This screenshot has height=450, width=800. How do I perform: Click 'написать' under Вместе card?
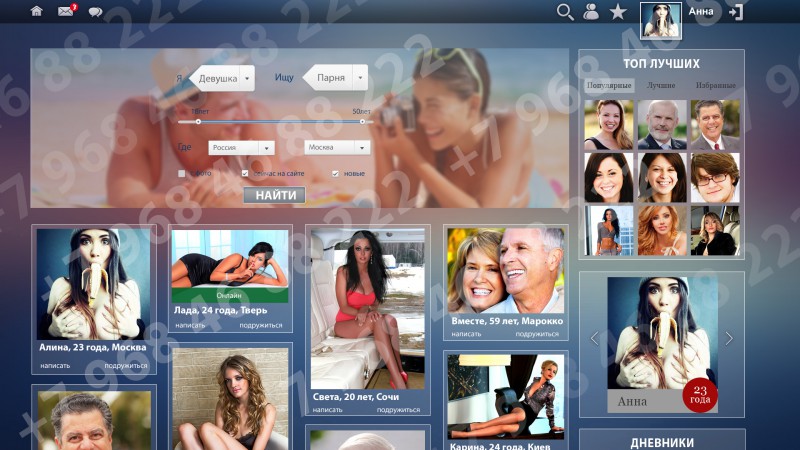[466, 334]
